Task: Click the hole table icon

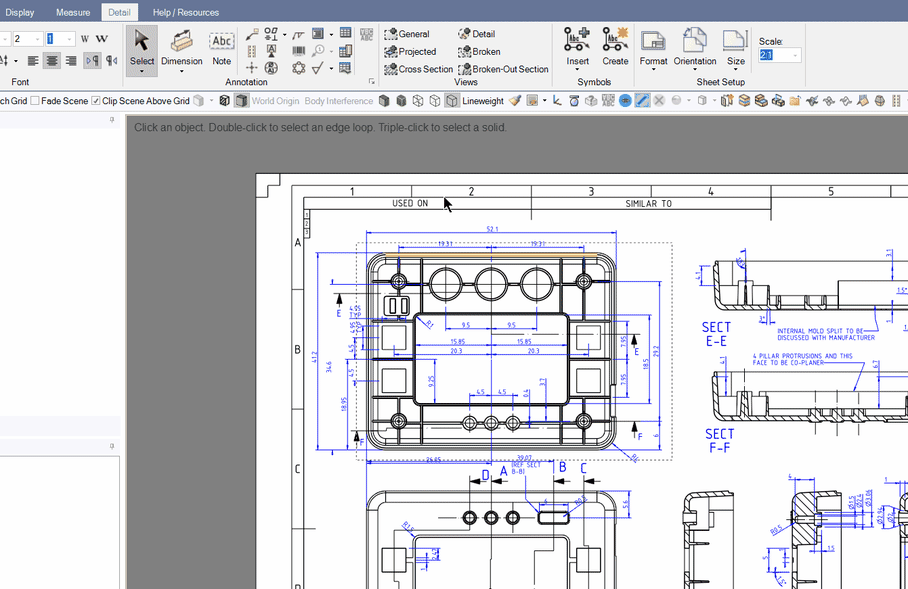Action: click(x=346, y=51)
